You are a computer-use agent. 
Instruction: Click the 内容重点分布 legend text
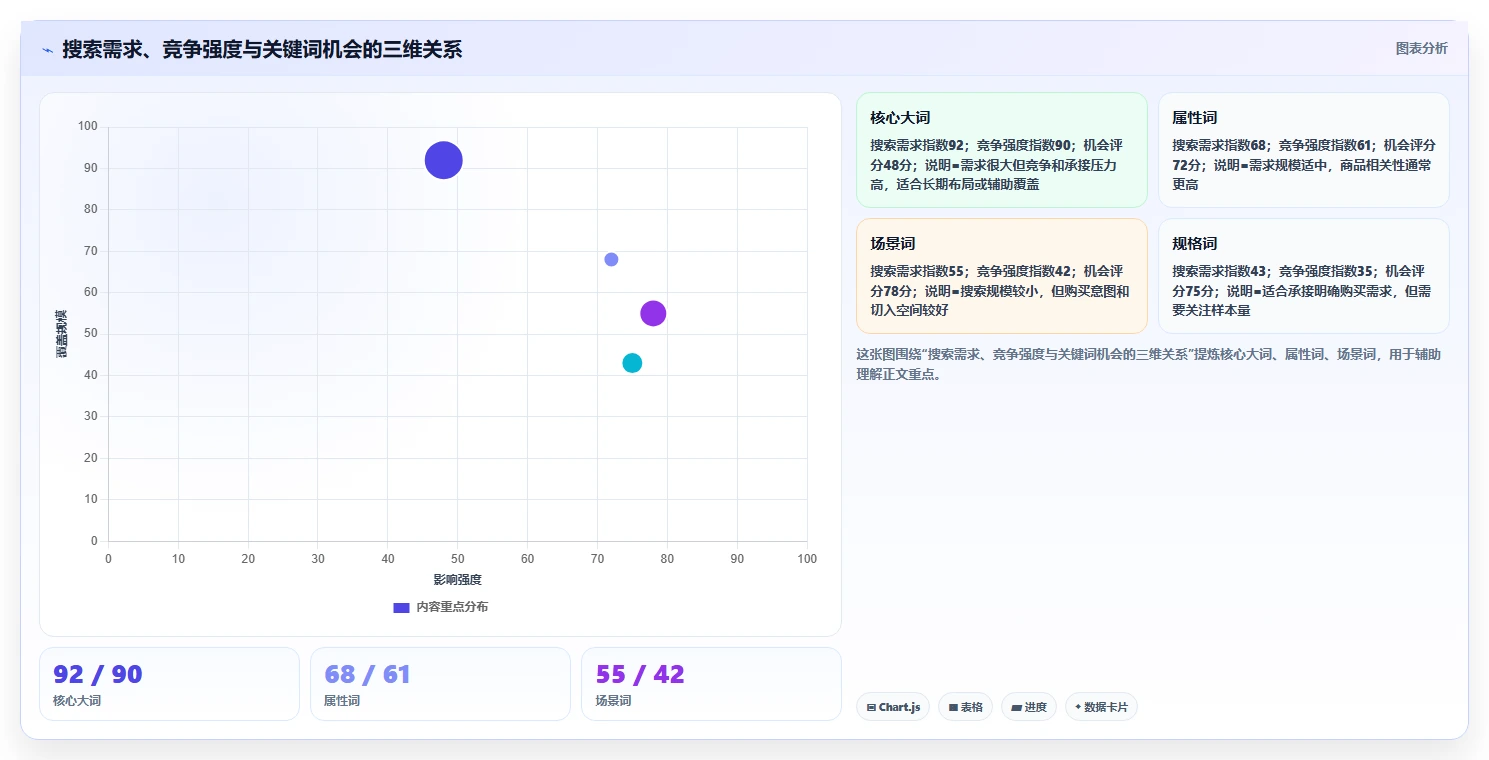pyautogui.click(x=452, y=607)
